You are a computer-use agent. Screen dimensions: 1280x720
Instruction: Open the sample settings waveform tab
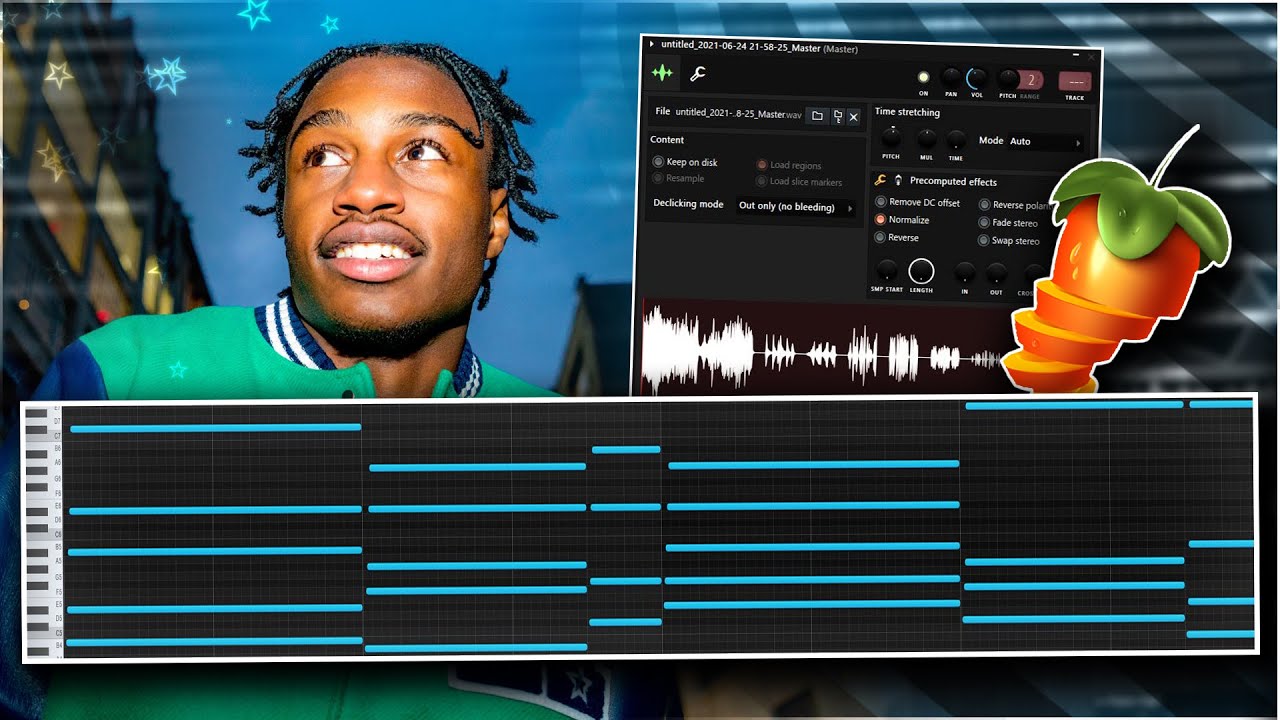tap(661, 74)
